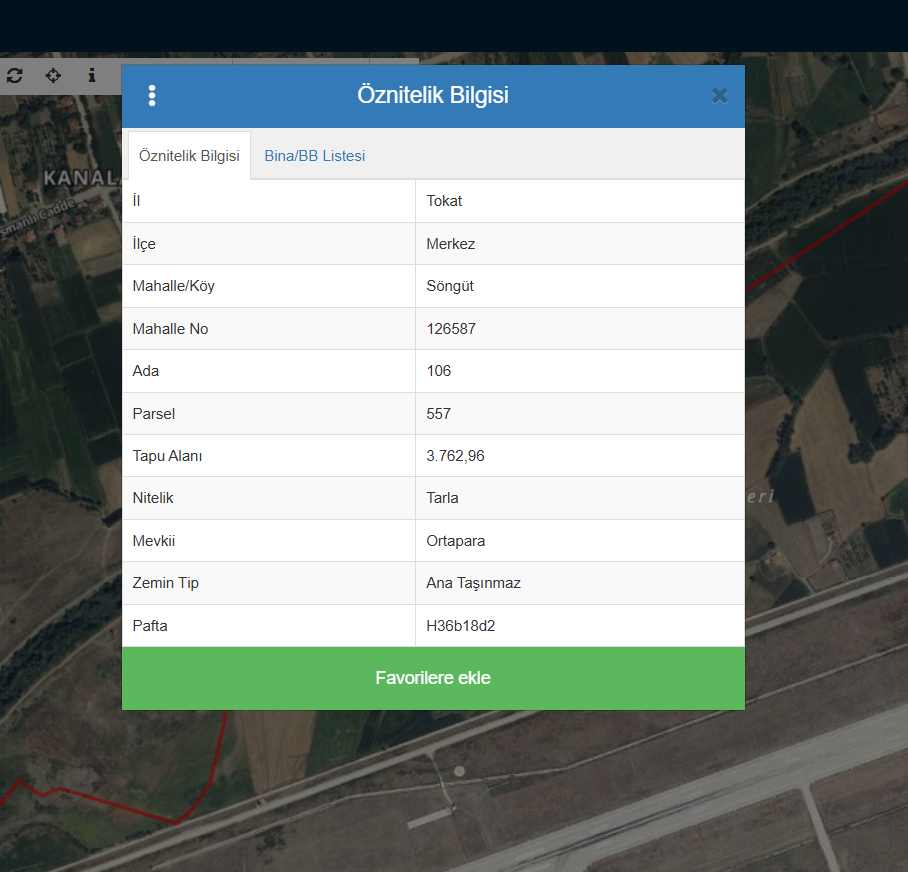Image resolution: width=908 pixels, height=872 pixels.
Task: Click the Favorilere ekle button
Action: (433, 678)
